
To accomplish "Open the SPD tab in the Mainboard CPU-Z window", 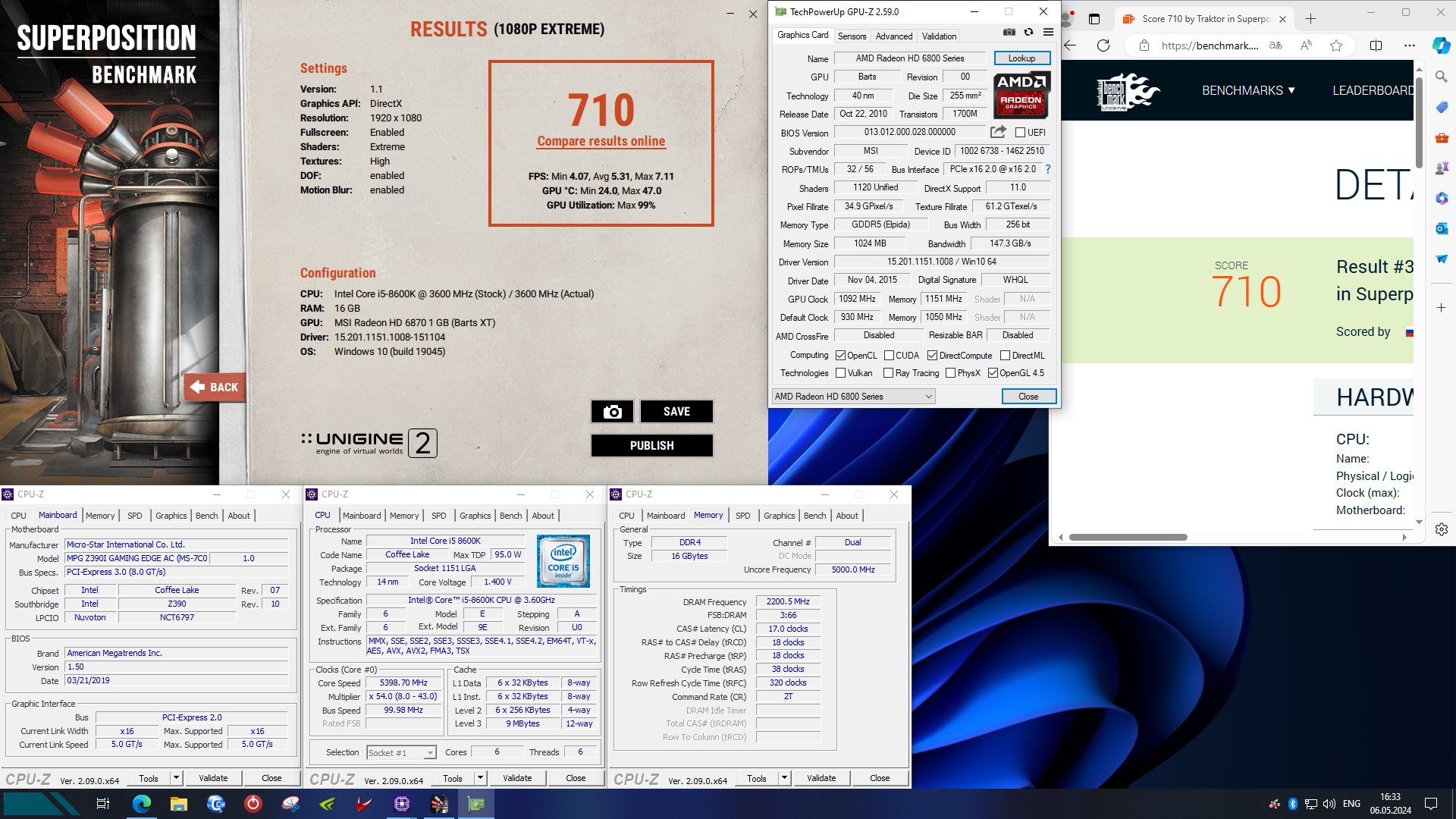I will 135,516.
